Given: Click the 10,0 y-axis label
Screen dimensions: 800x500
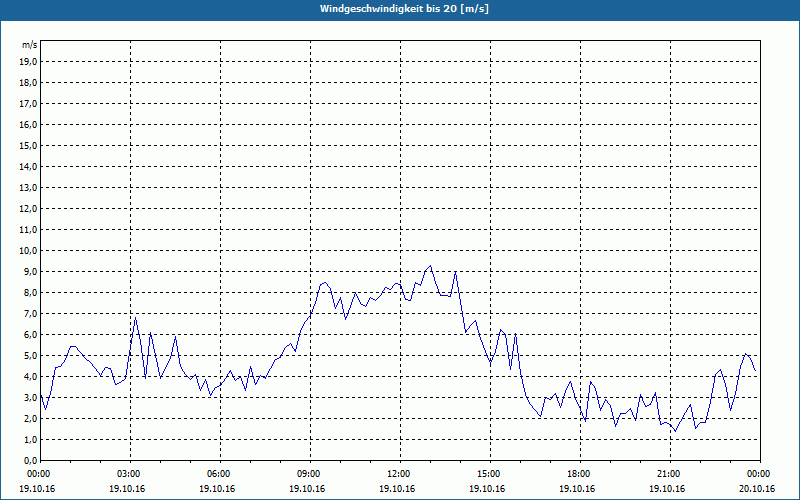Looking at the screenshot, I should [x=28, y=251].
